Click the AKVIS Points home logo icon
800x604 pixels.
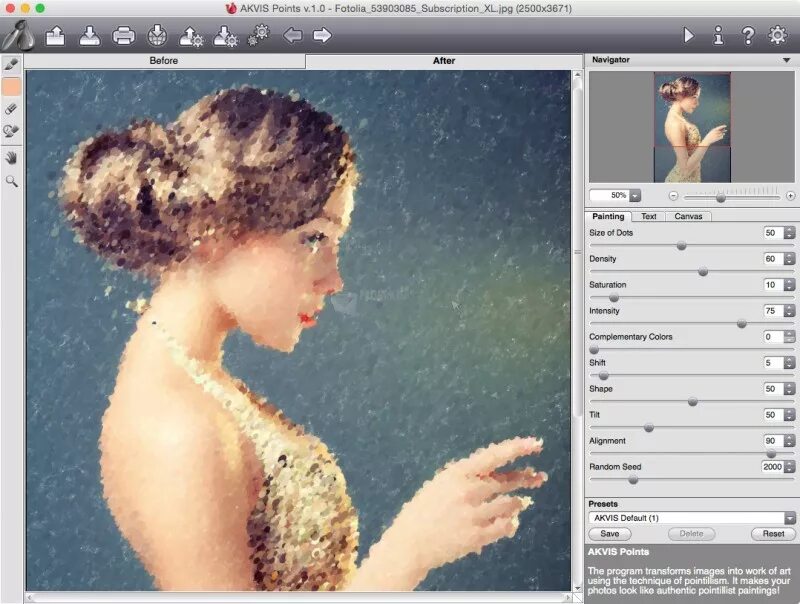point(18,35)
